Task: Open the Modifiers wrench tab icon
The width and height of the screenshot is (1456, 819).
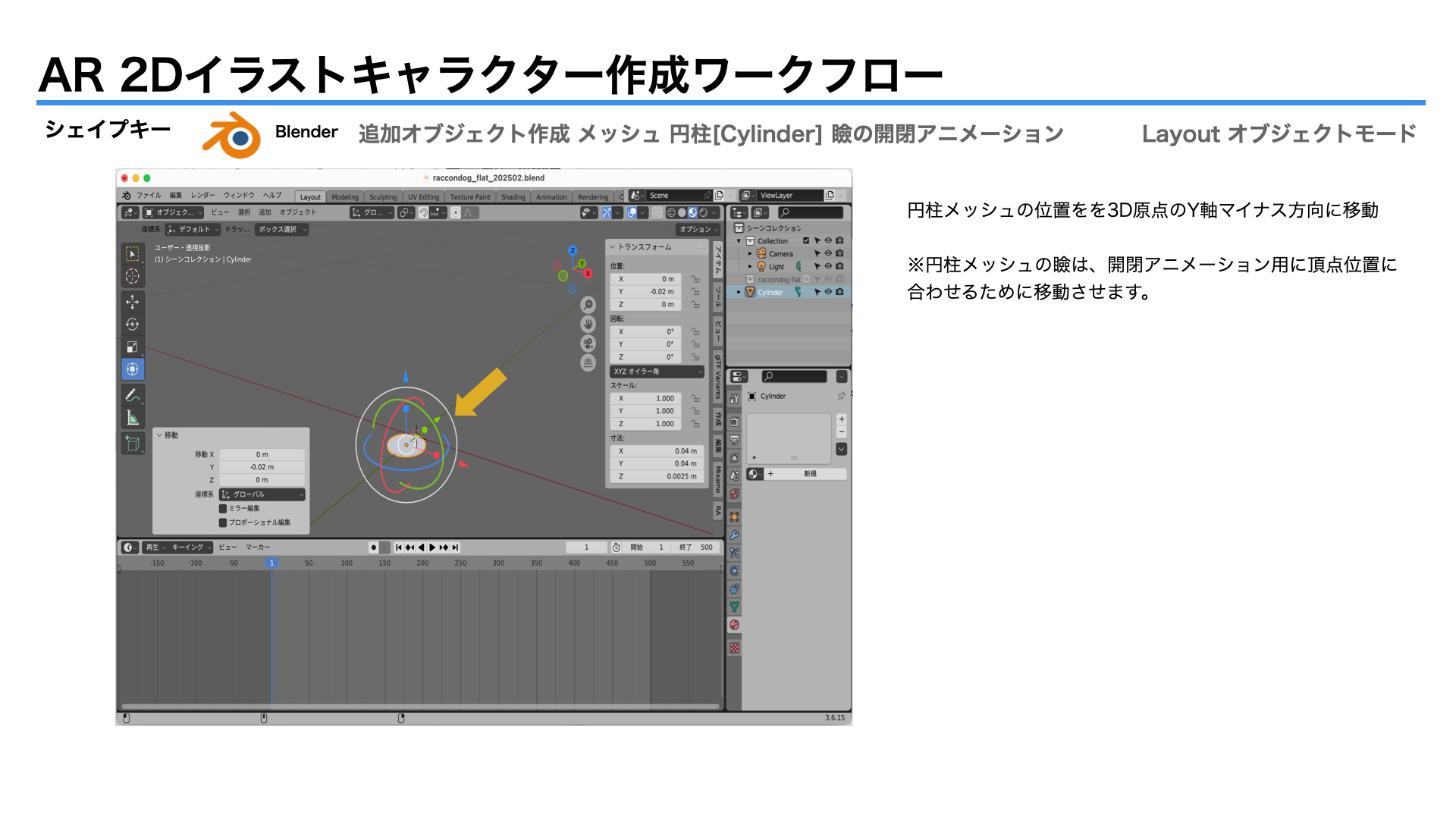Action: point(734,535)
